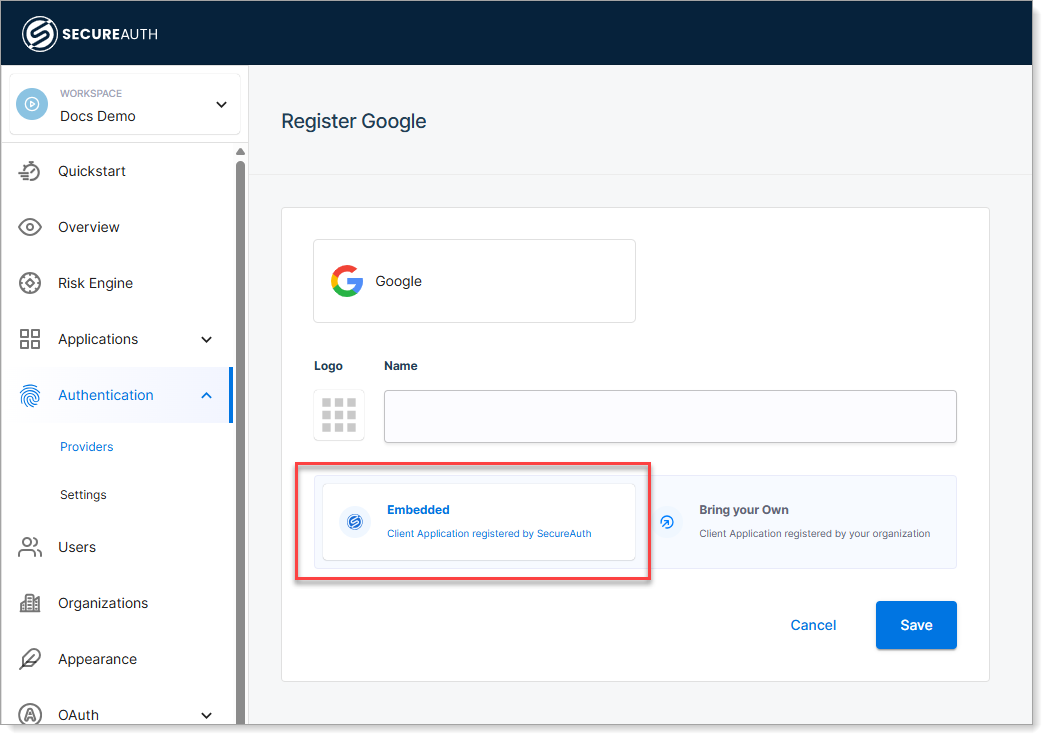1048x740 pixels.
Task: Click the WORKSPACE label text
Action: coord(91,94)
